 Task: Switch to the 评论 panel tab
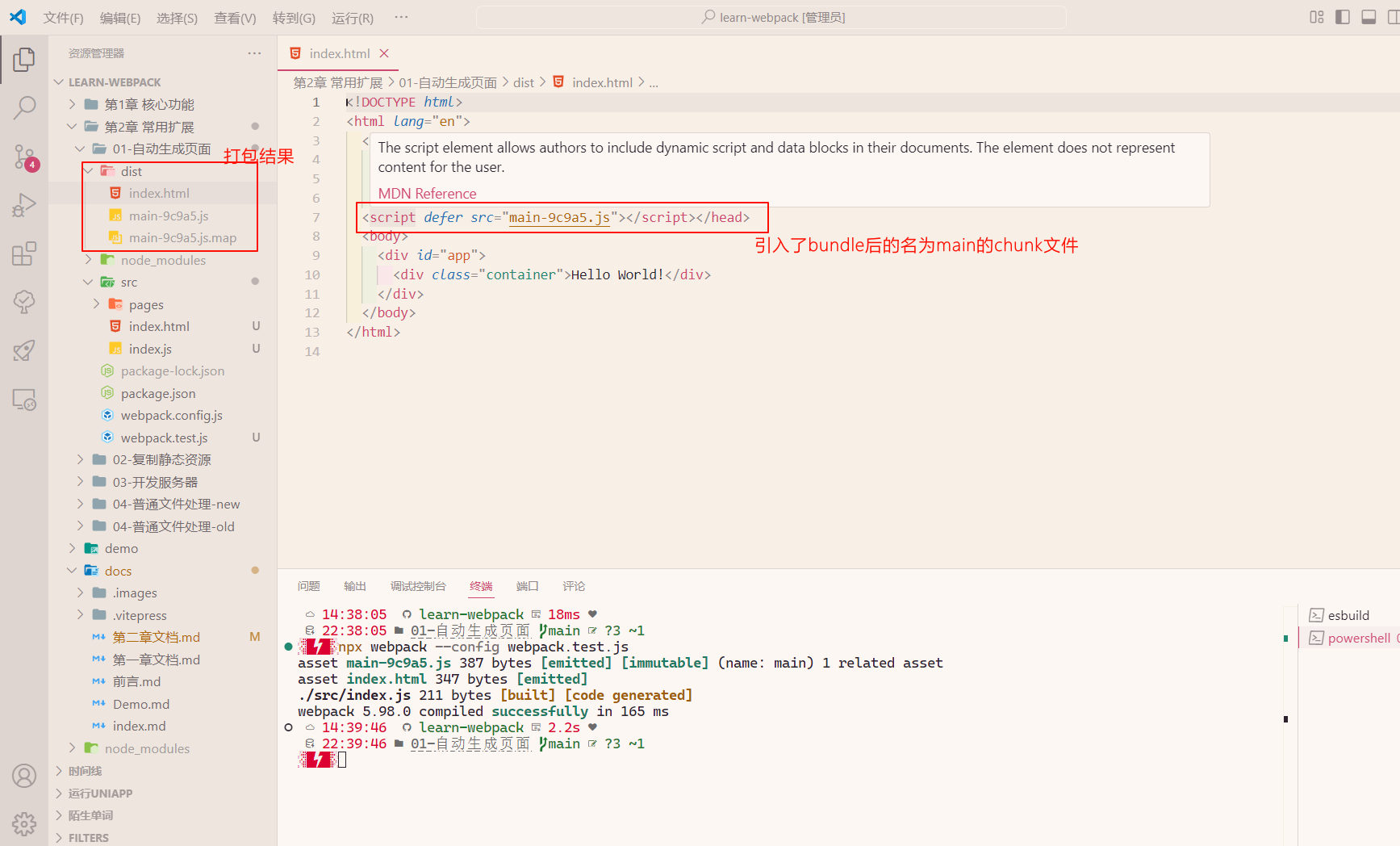(574, 586)
